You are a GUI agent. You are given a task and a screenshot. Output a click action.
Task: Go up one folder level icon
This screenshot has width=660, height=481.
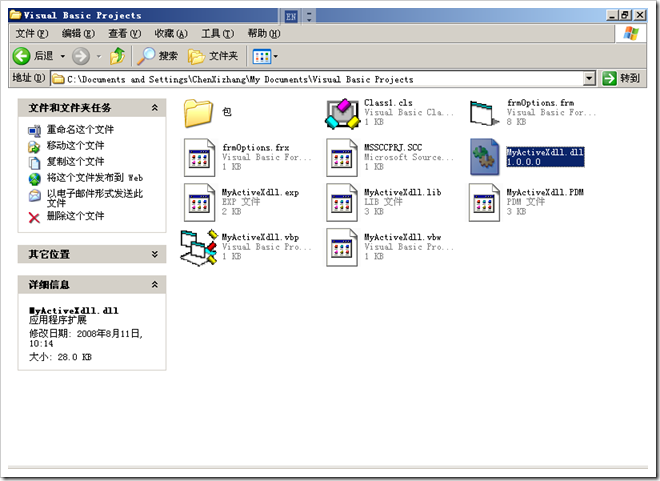pos(117,56)
